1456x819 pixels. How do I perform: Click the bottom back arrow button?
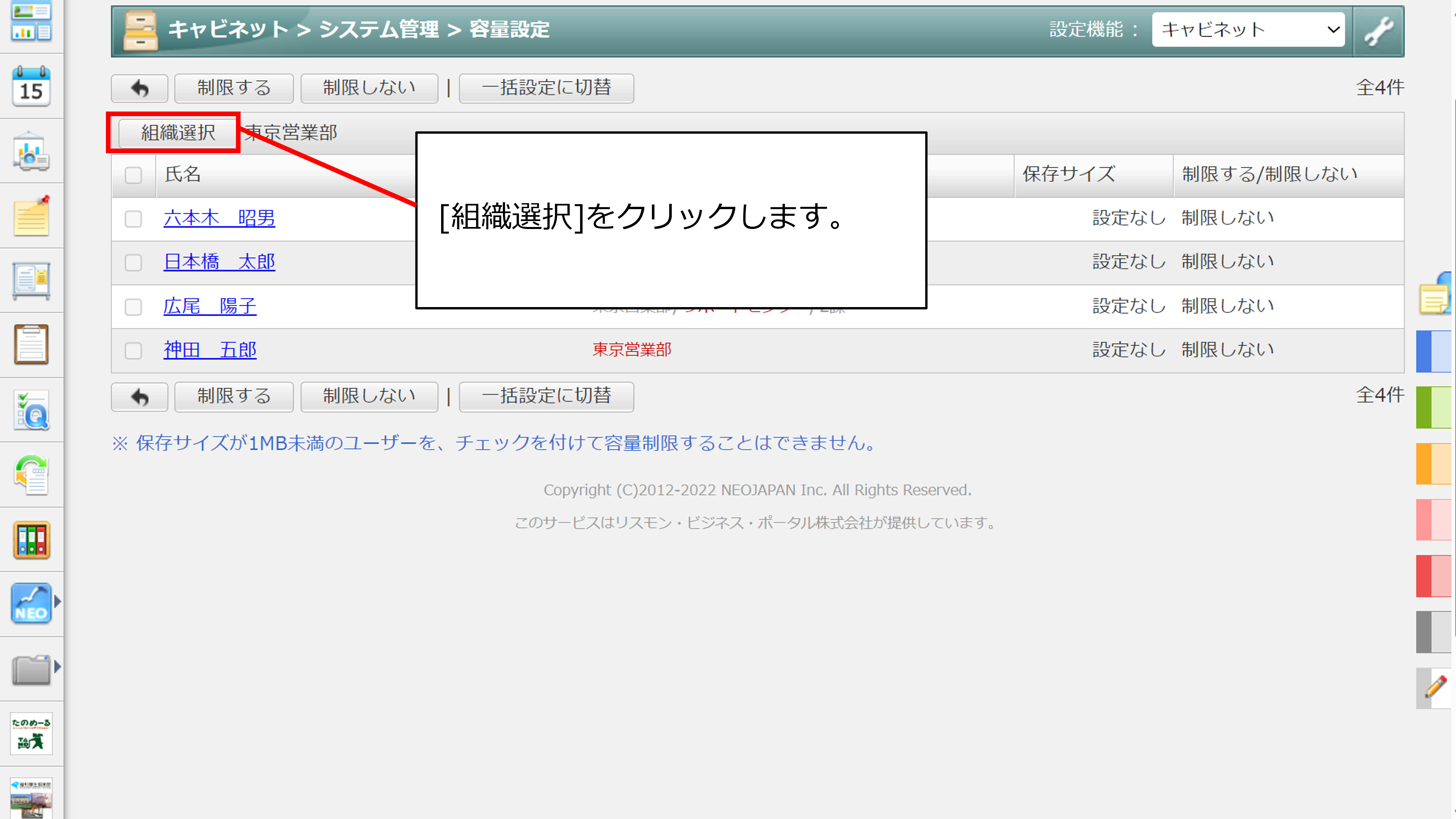(x=139, y=397)
